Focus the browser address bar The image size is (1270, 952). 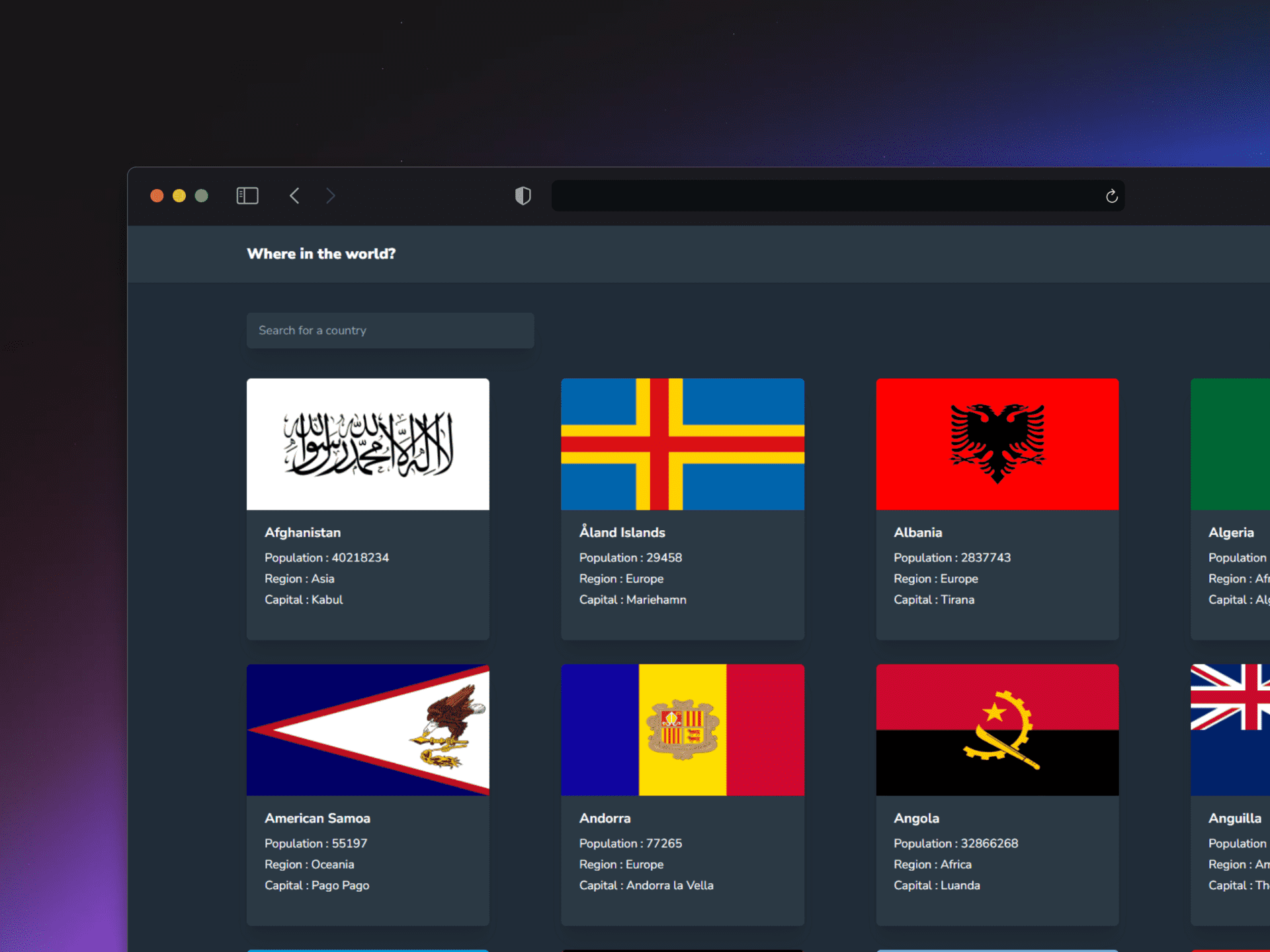838,196
